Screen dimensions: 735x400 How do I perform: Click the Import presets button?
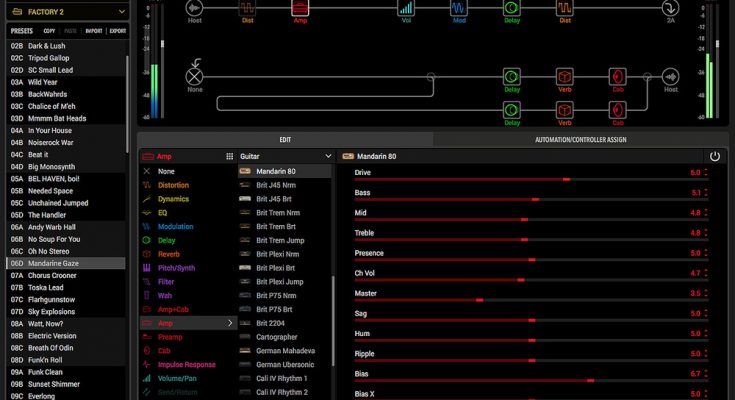tap(93, 31)
